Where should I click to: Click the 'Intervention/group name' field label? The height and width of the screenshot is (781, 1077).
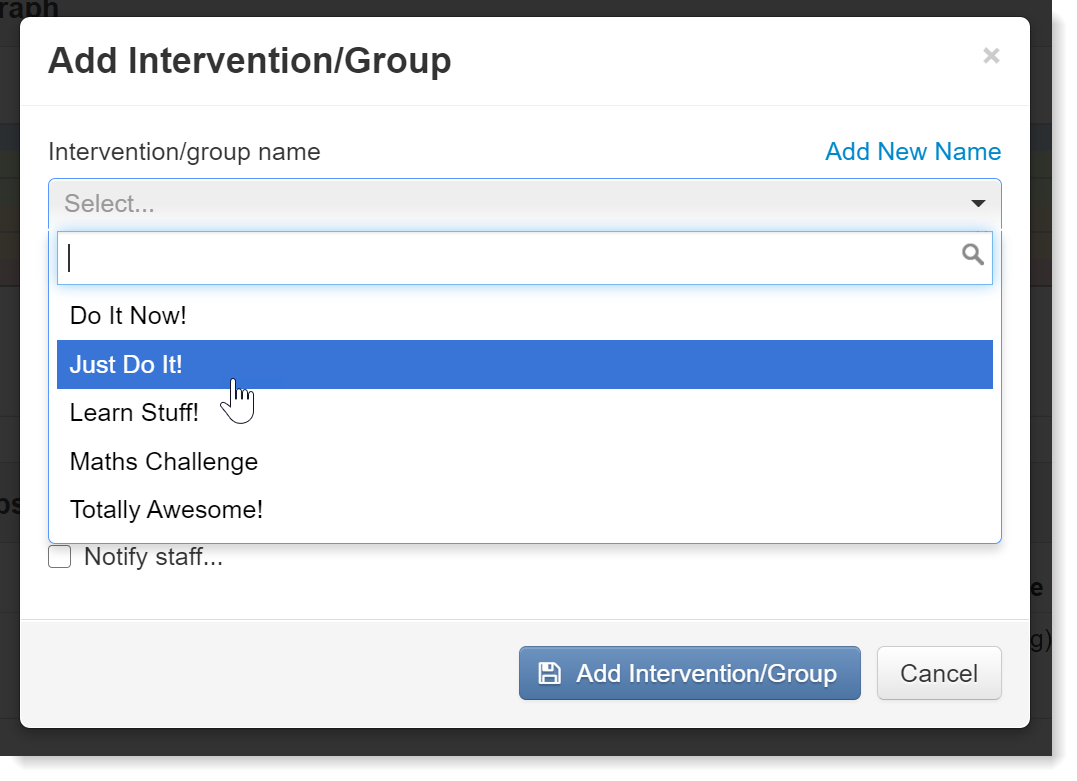184,152
